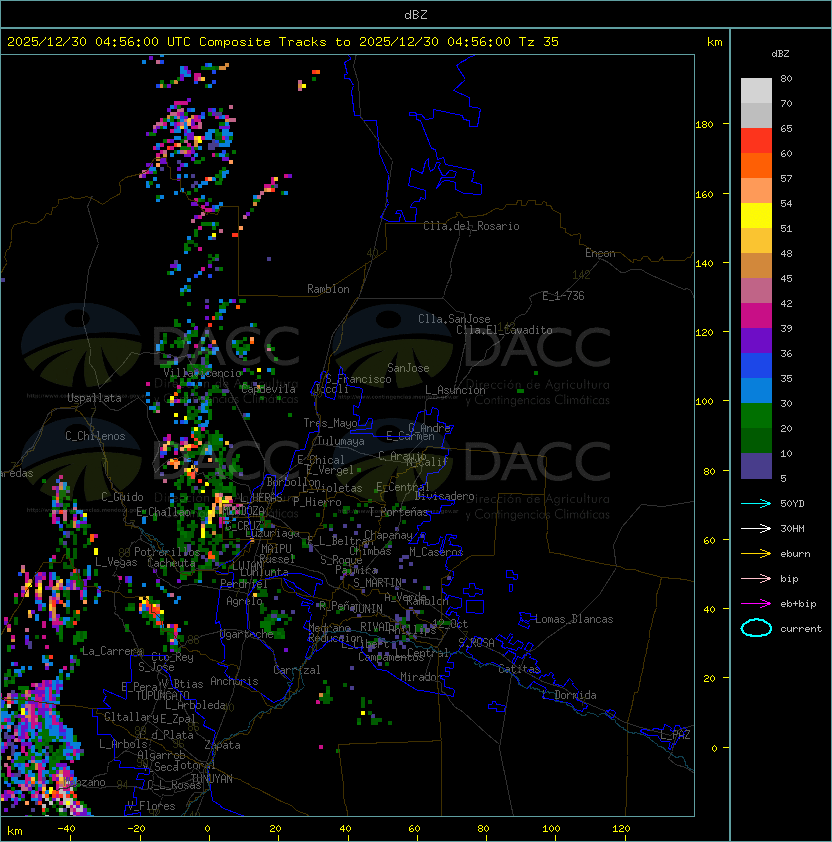The width and height of the screenshot is (832, 842).
Task: Select the dark green 10-20 dBZ swatch
Action: [756, 440]
